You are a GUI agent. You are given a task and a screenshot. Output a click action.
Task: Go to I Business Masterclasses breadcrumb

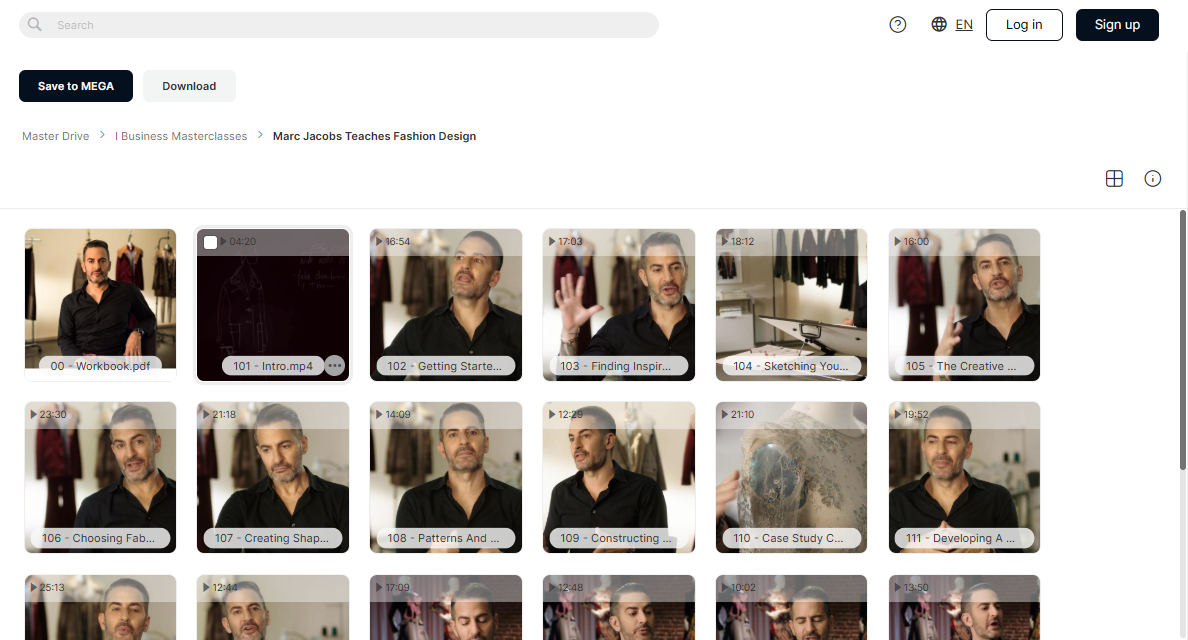(181, 136)
